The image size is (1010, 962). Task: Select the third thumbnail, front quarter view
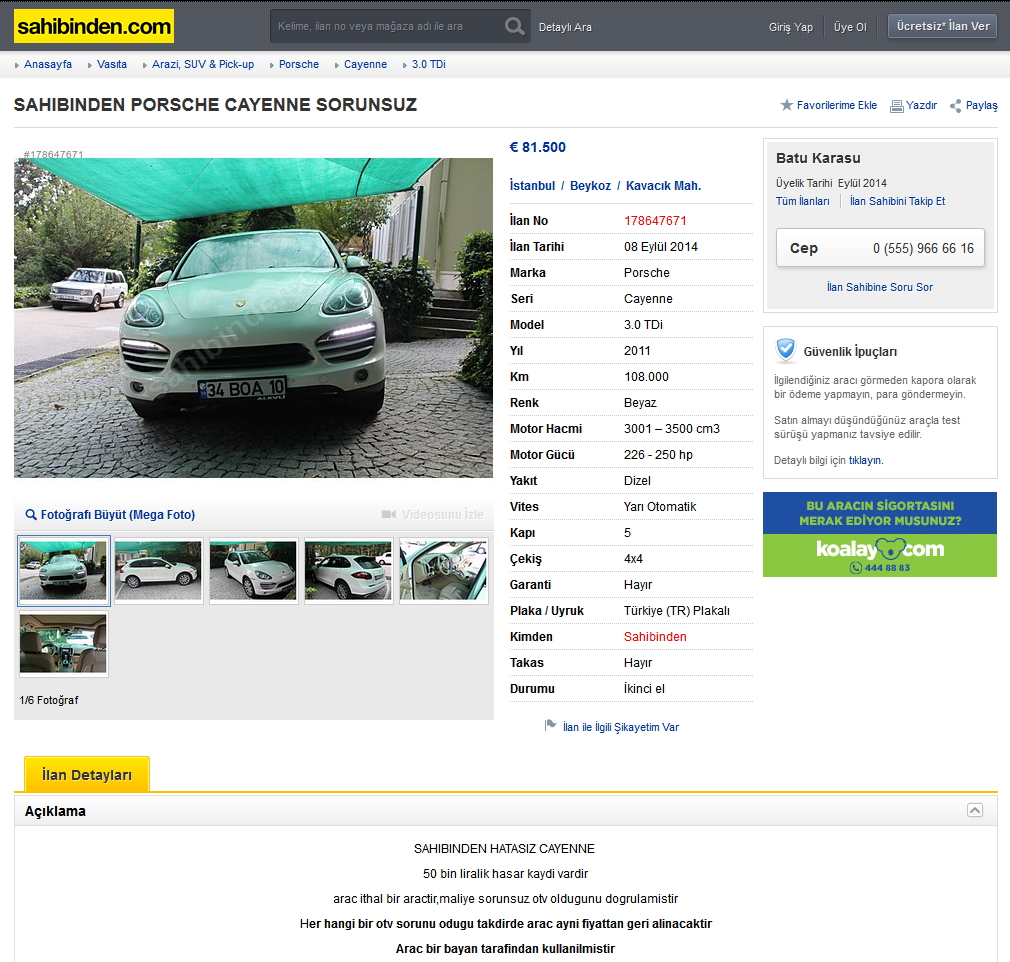(253, 571)
